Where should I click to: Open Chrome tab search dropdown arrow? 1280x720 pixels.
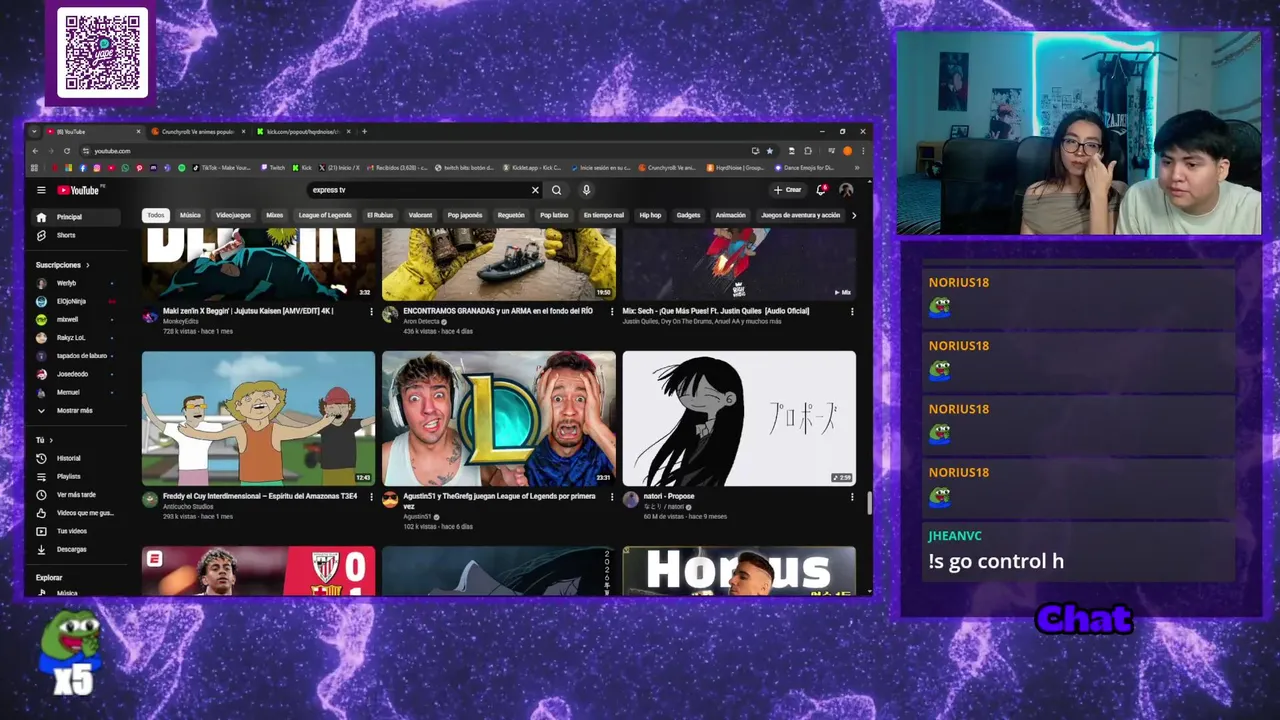[x=34, y=131]
